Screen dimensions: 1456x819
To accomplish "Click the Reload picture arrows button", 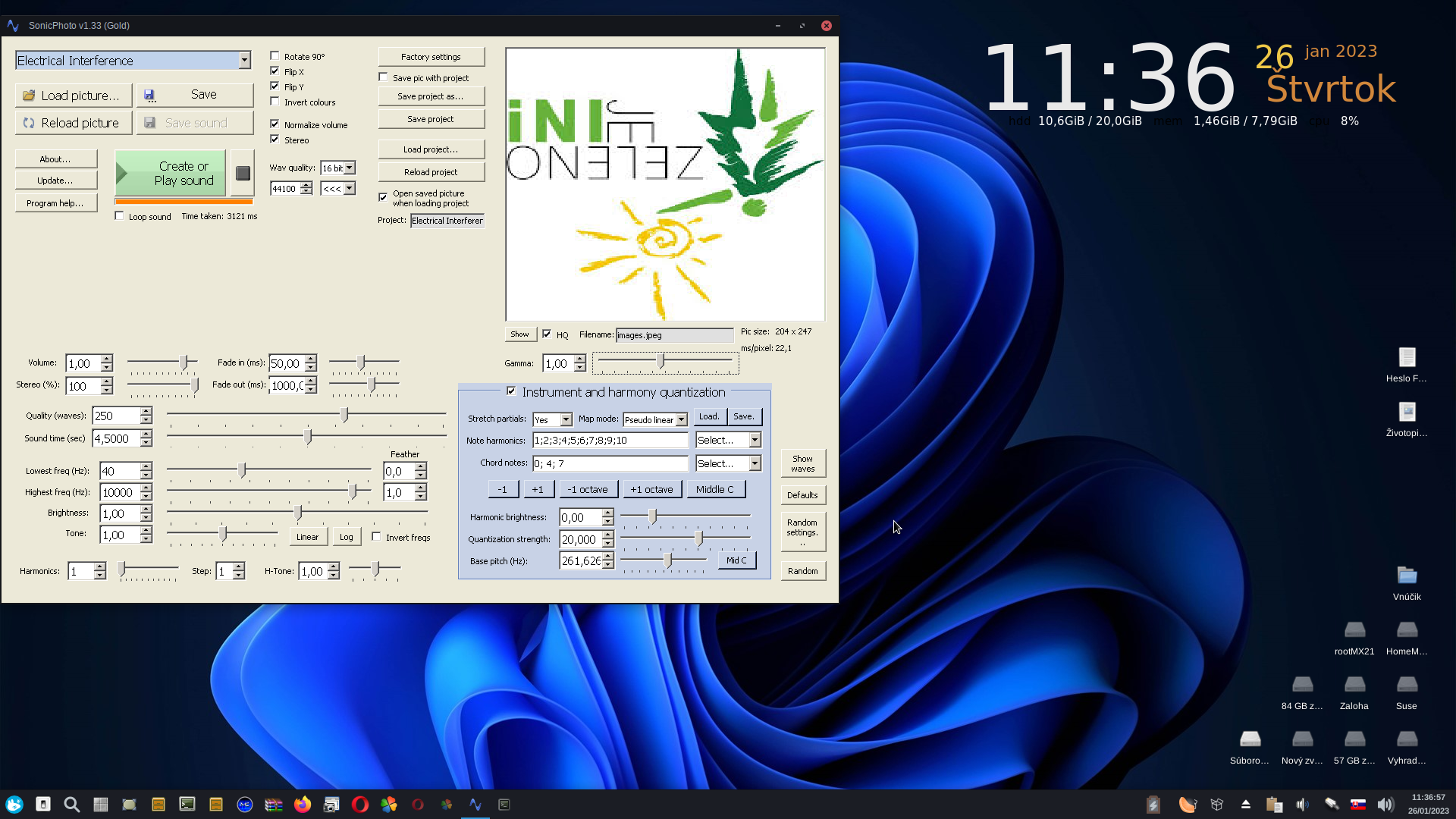I will click(73, 123).
